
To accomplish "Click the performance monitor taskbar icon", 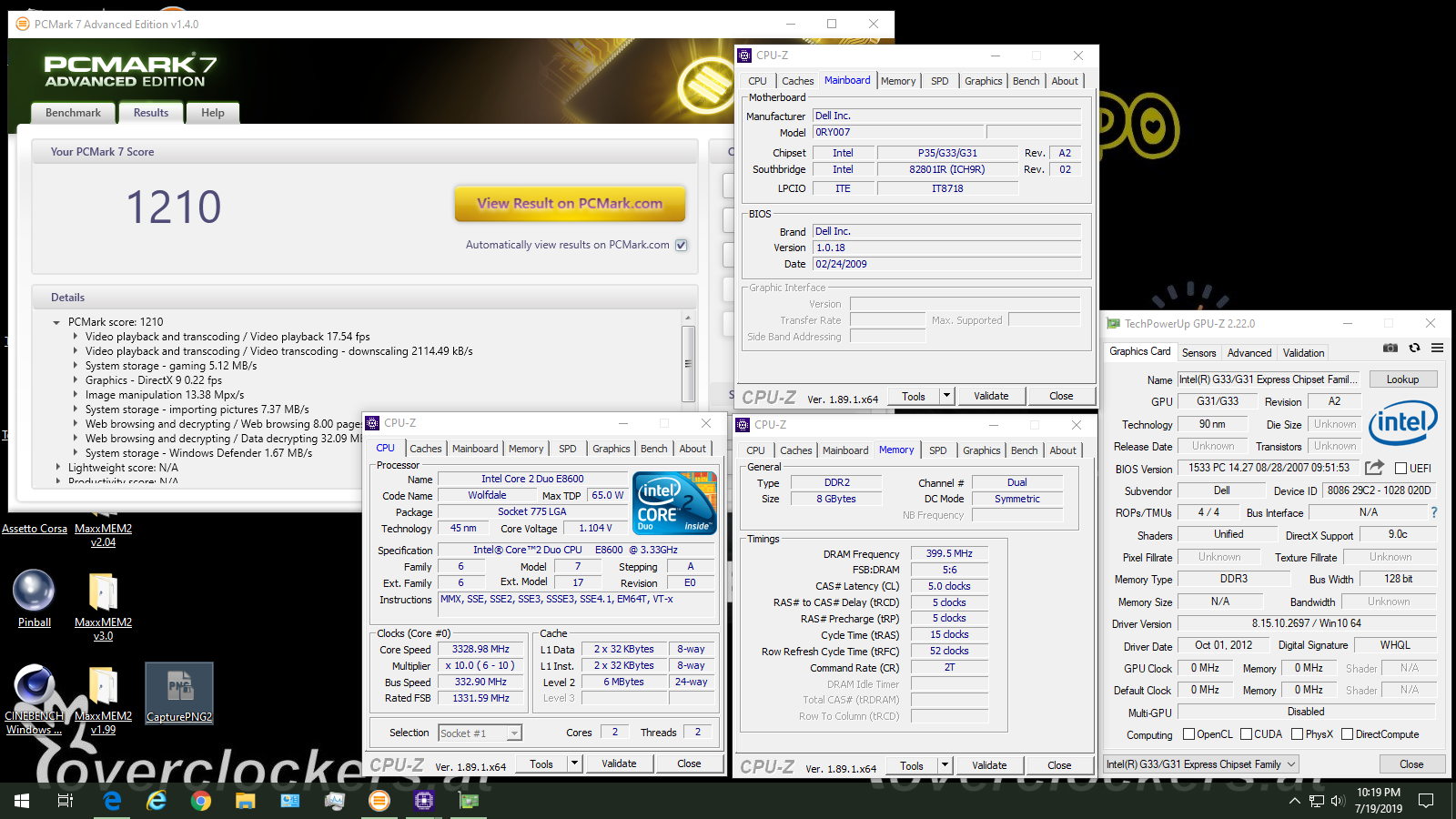I will coord(335,801).
